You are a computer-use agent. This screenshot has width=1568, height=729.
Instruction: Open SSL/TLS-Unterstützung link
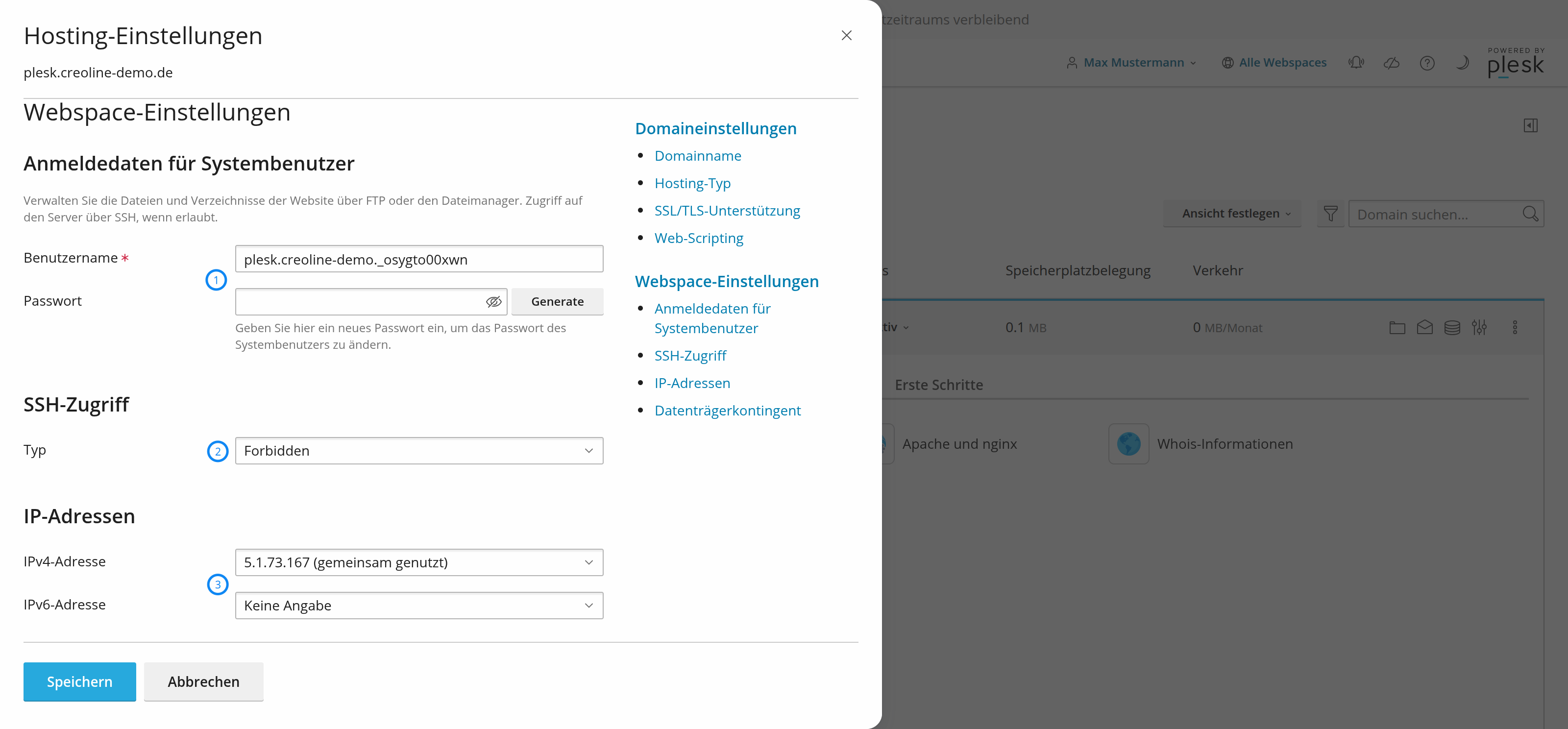tap(727, 211)
